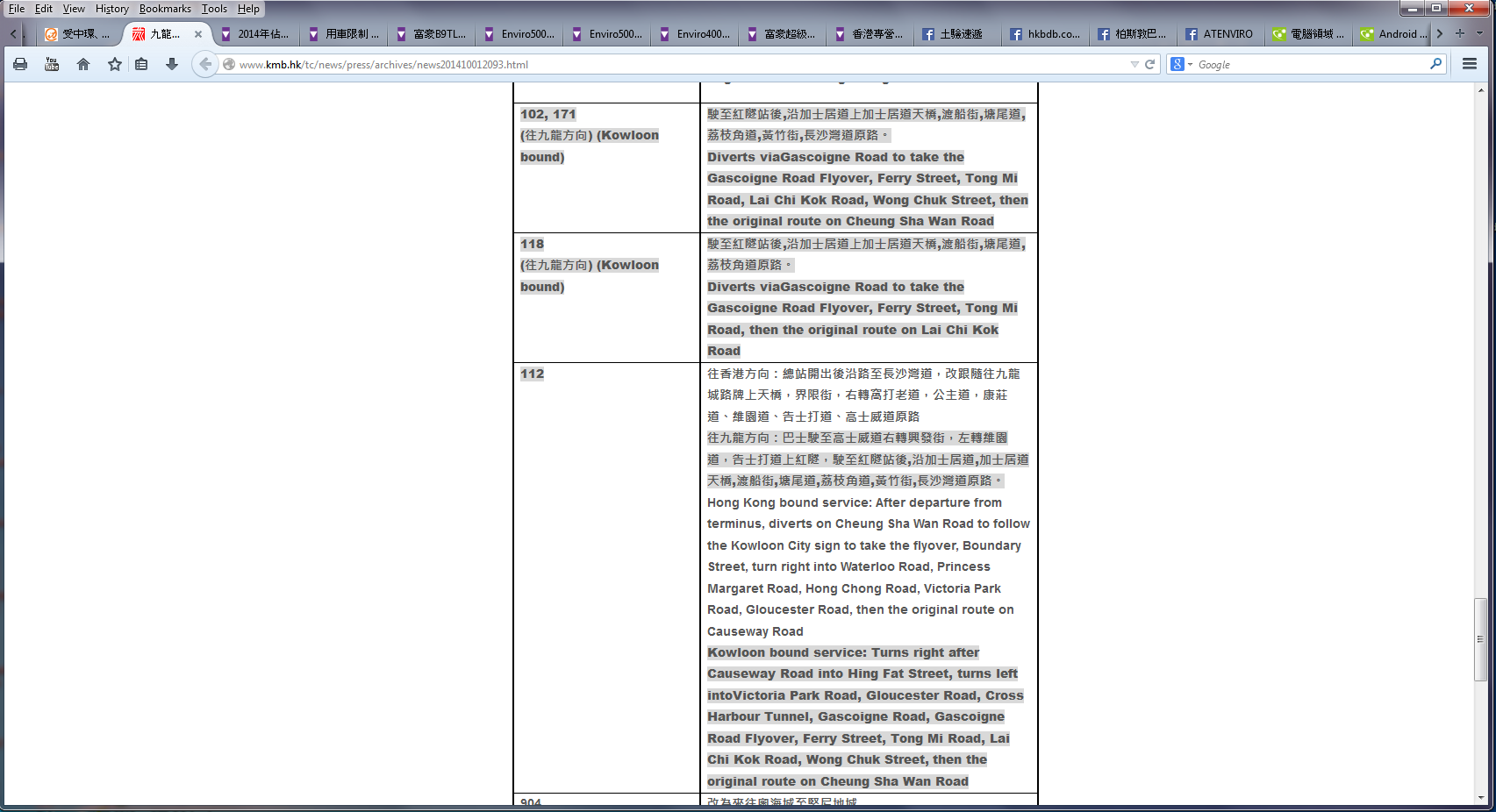Open the list all tabs dropdown
Image resolution: width=1496 pixels, height=812 pixels.
[x=1479, y=33]
